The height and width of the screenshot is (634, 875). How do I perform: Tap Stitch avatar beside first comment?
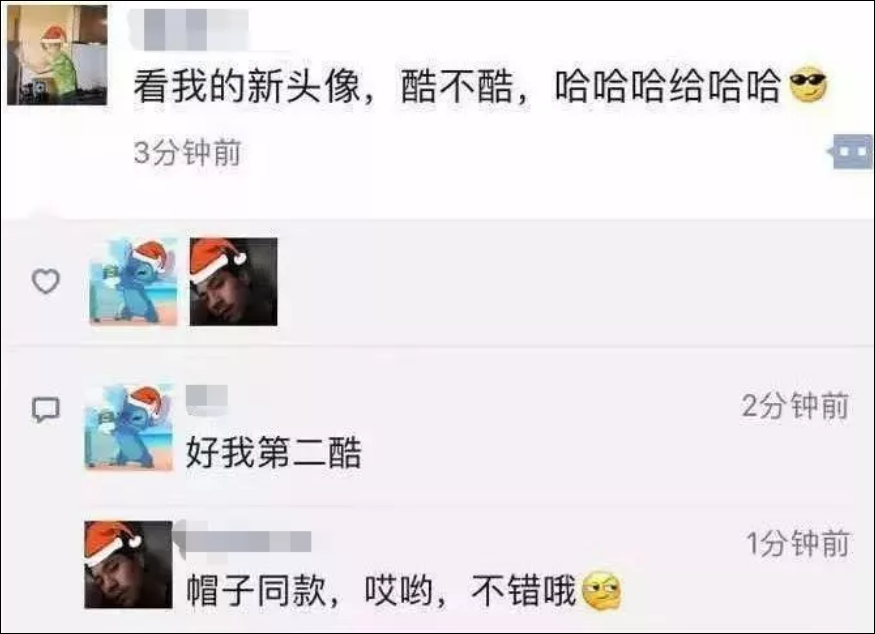tap(129, 426)
